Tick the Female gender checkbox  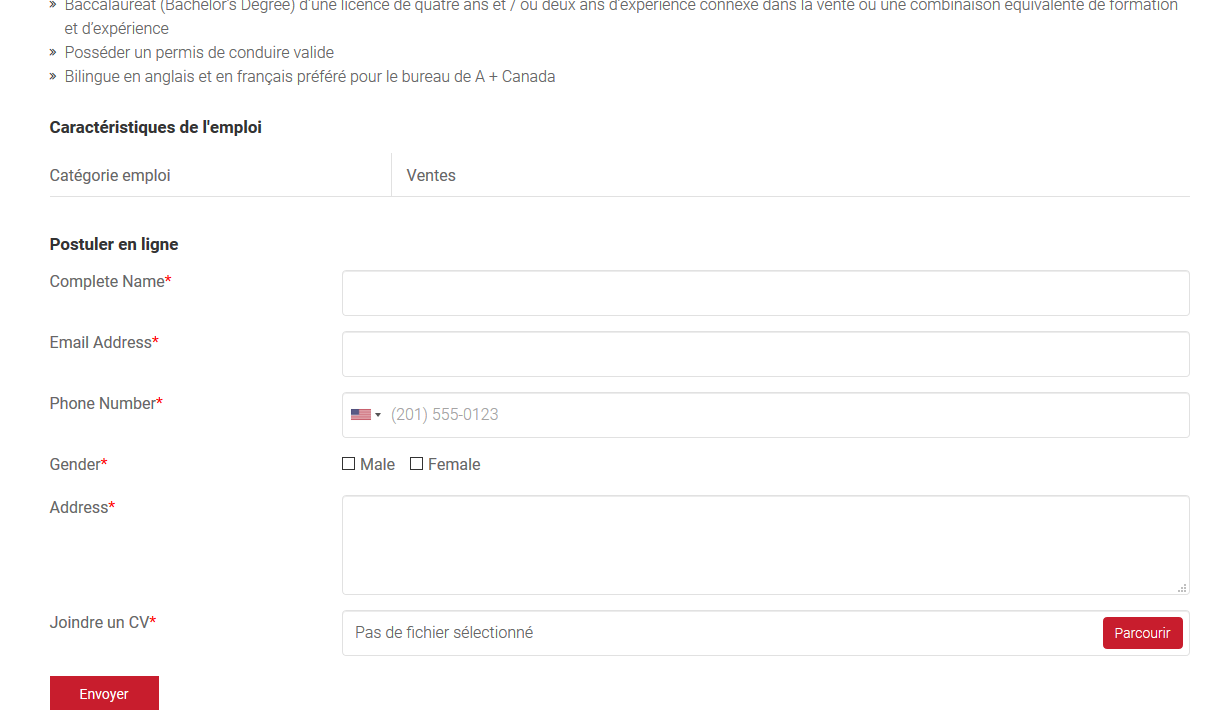(417, 464)
